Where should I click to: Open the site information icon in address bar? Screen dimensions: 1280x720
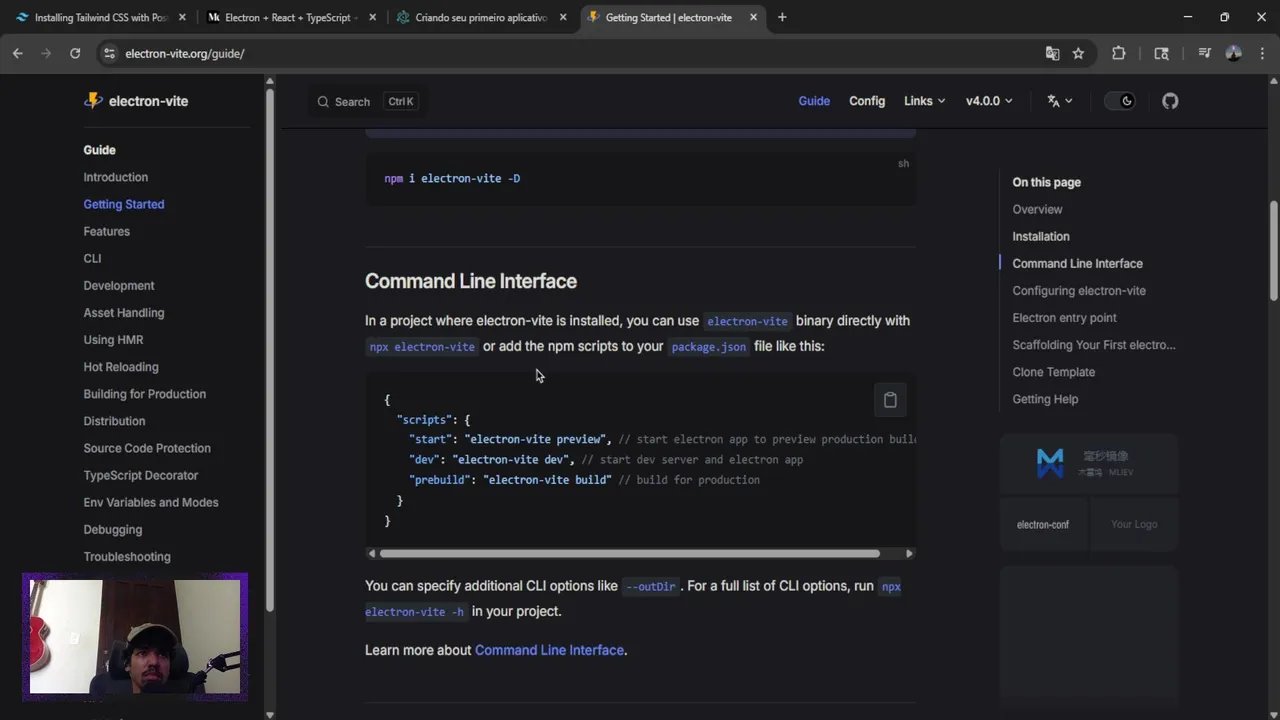pyautogui.click(x=108, y=54)
